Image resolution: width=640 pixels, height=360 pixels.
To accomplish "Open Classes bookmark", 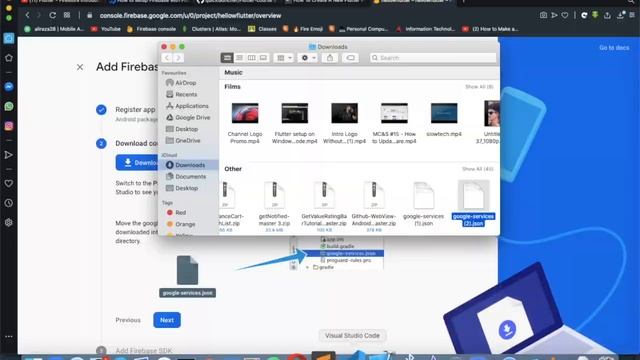I will (x=262, y=29).
